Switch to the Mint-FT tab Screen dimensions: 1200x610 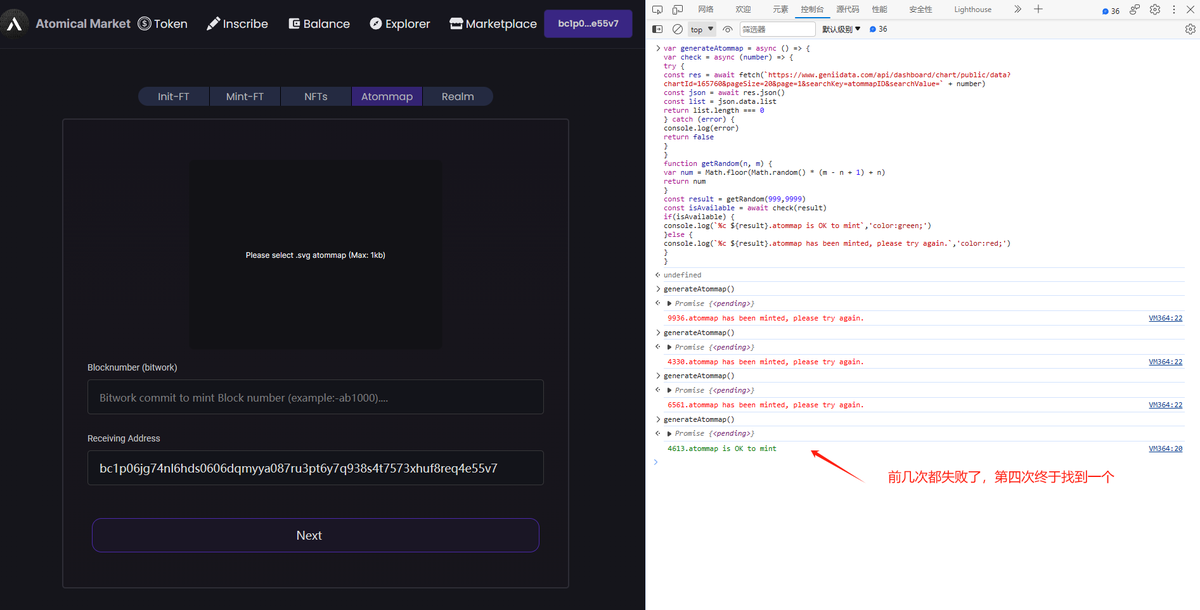245,96
